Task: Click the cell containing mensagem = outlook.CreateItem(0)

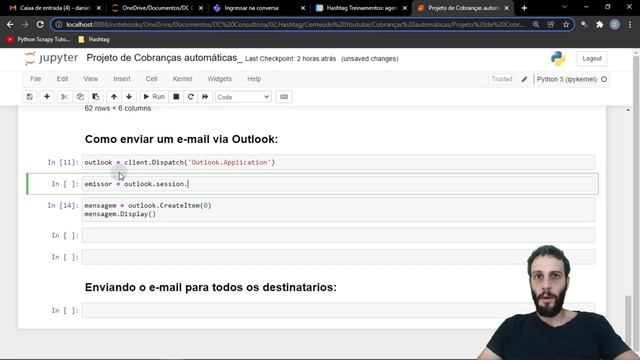Action: pos(338,210)
